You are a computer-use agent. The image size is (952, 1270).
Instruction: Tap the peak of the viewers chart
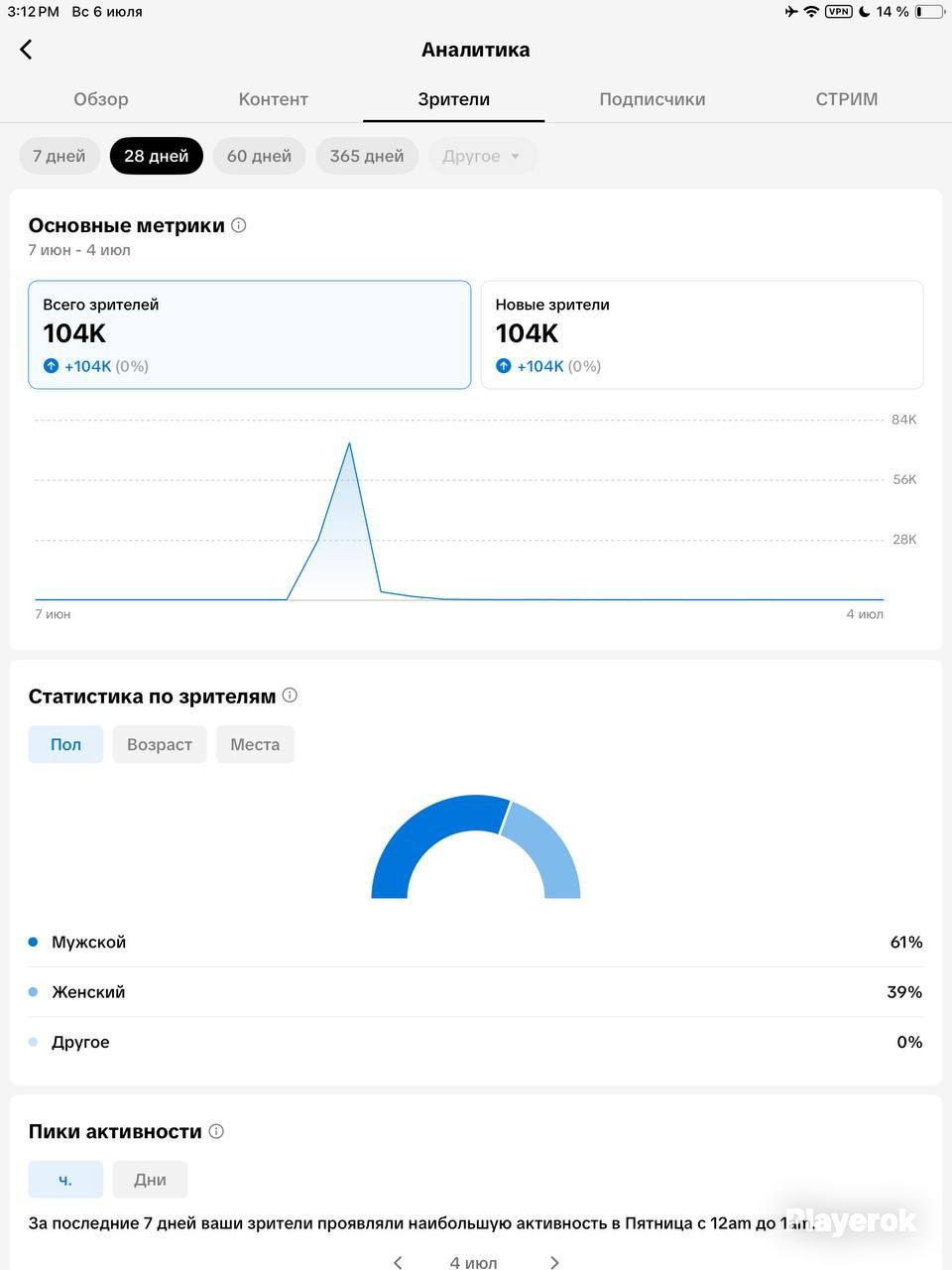[349, 444]
